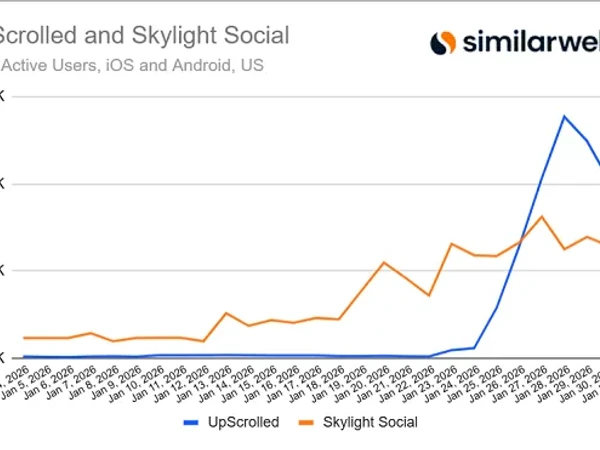Click the peak of the blue UpScrolled line

[x=565, y=116]
